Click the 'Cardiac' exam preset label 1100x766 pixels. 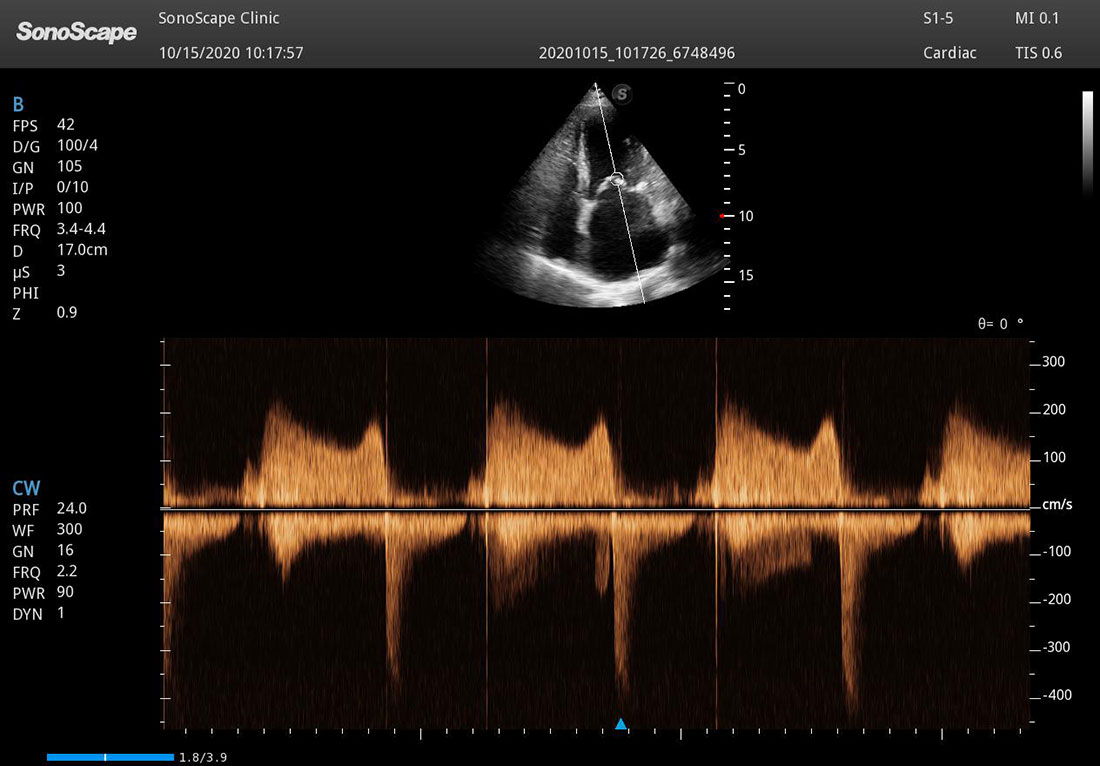click(950, 53)
